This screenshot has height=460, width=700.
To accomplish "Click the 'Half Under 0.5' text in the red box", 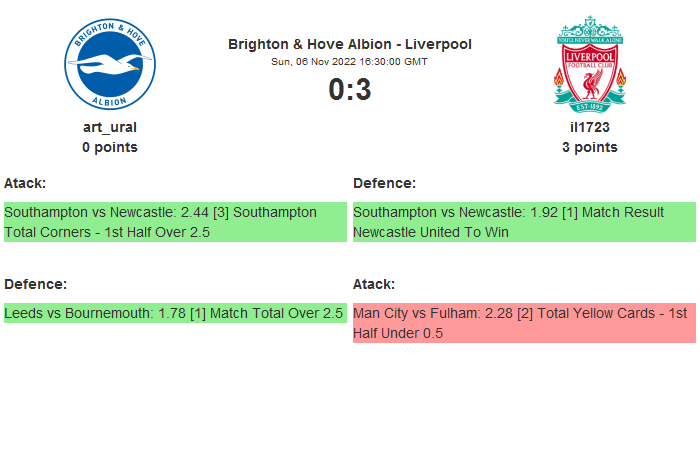I will click(398, 333).
